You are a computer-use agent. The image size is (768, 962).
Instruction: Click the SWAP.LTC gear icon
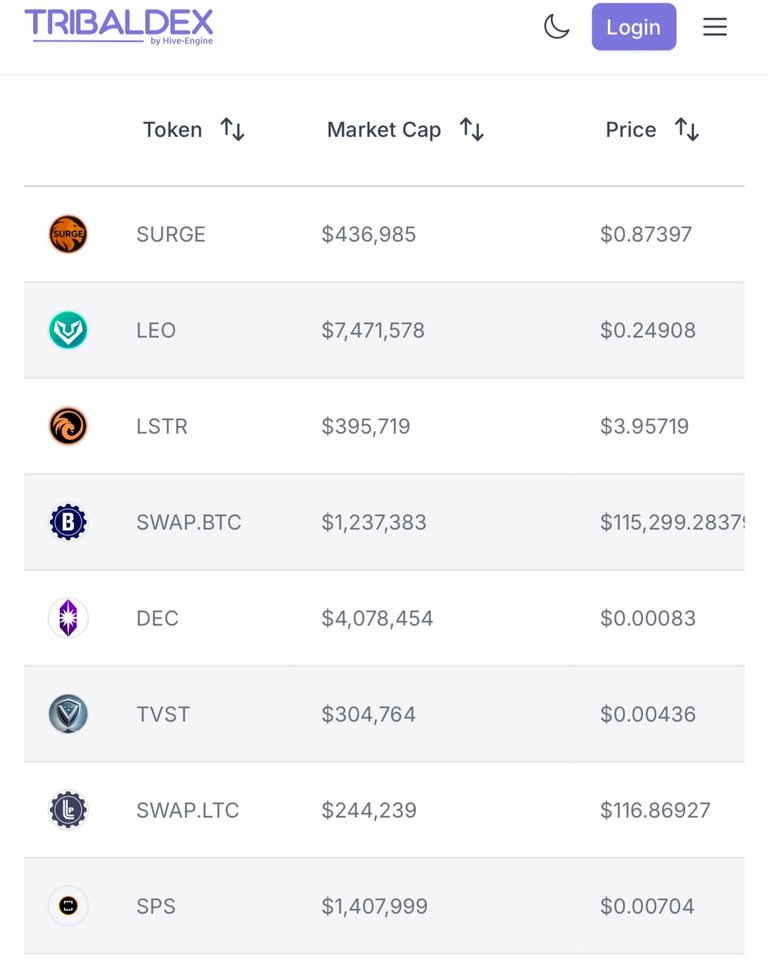(68, 810)
